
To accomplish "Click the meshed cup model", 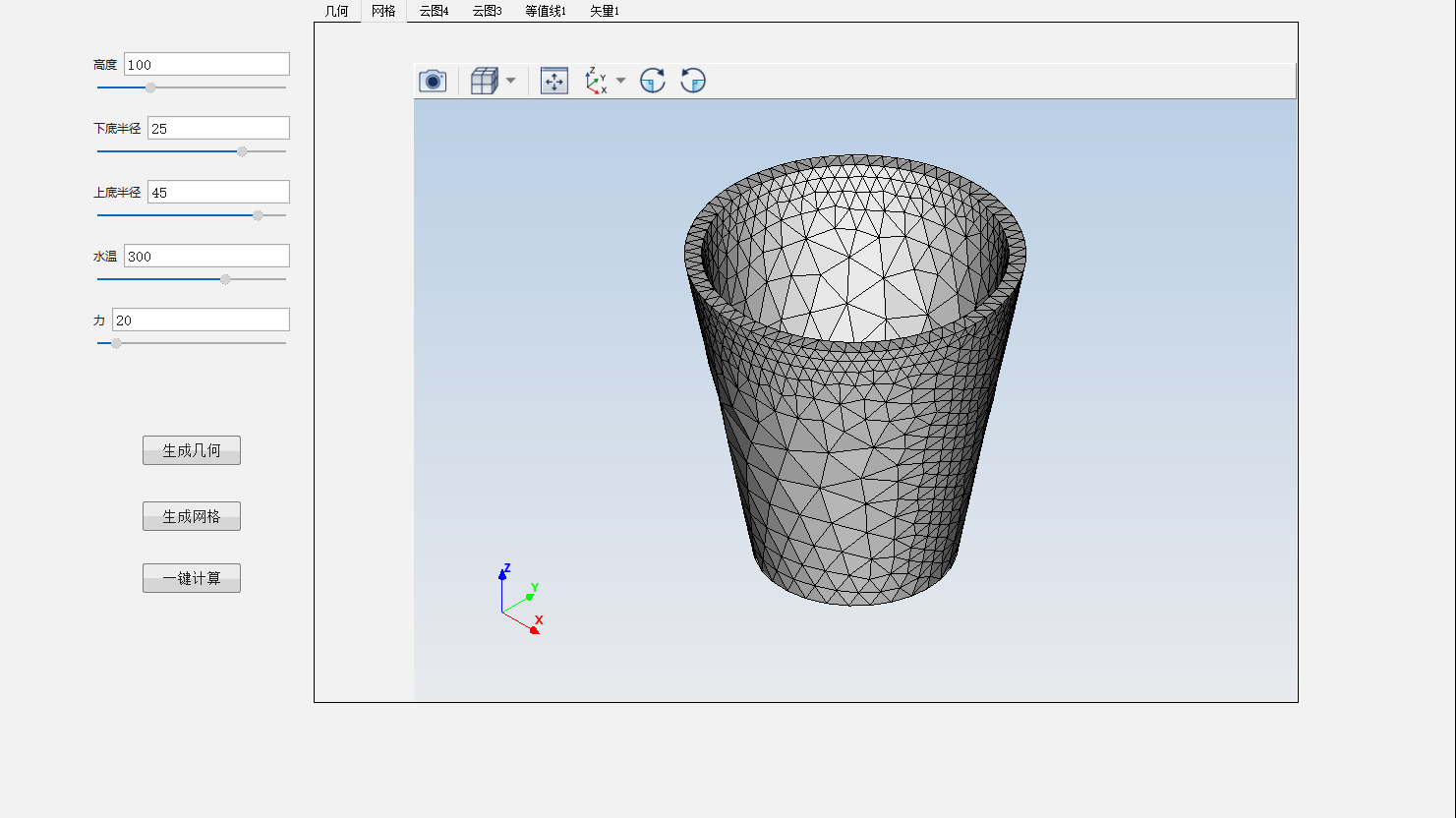I will 855,380.
